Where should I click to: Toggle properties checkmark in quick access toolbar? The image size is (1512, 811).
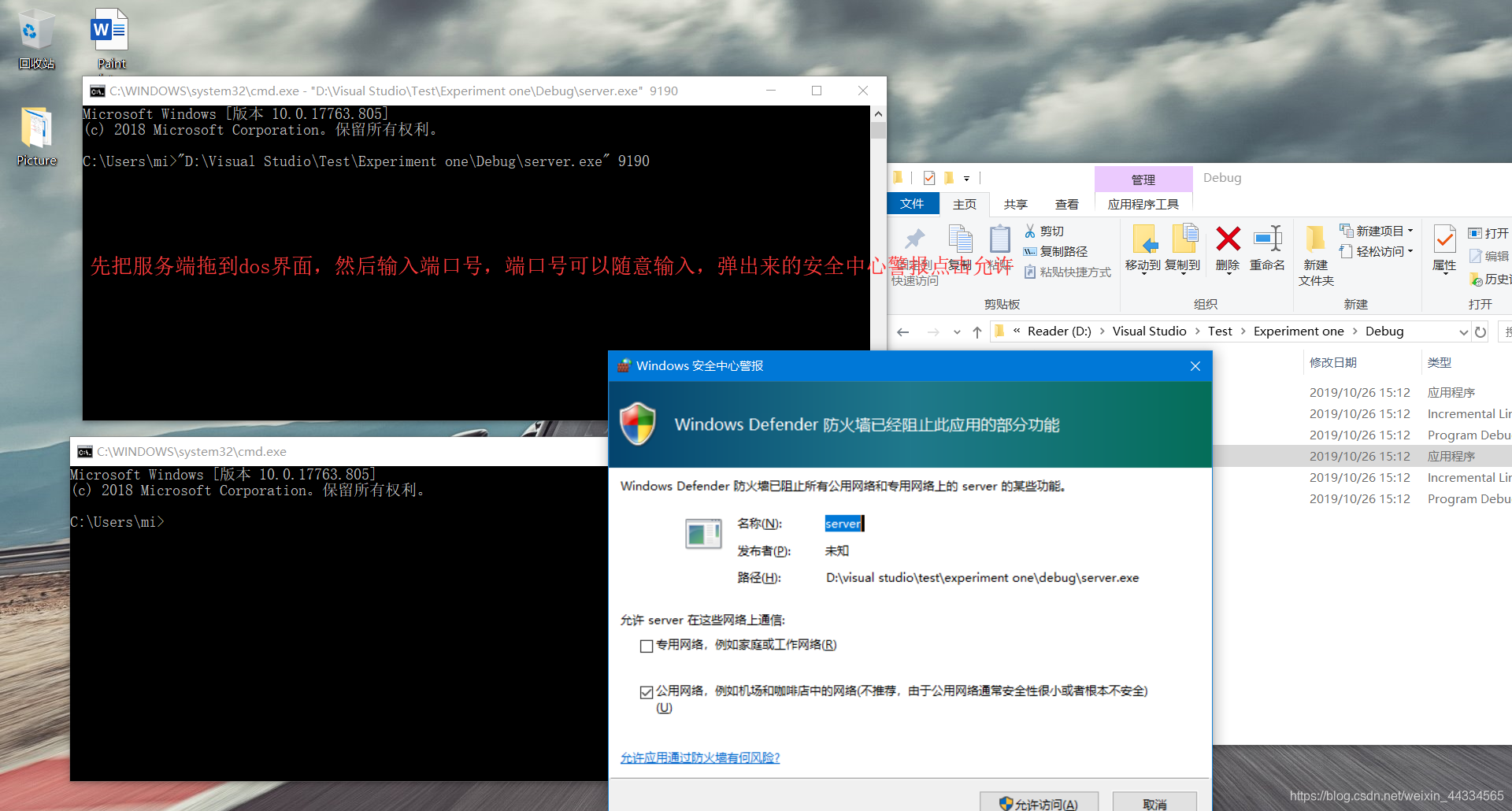tap(929, 178)
